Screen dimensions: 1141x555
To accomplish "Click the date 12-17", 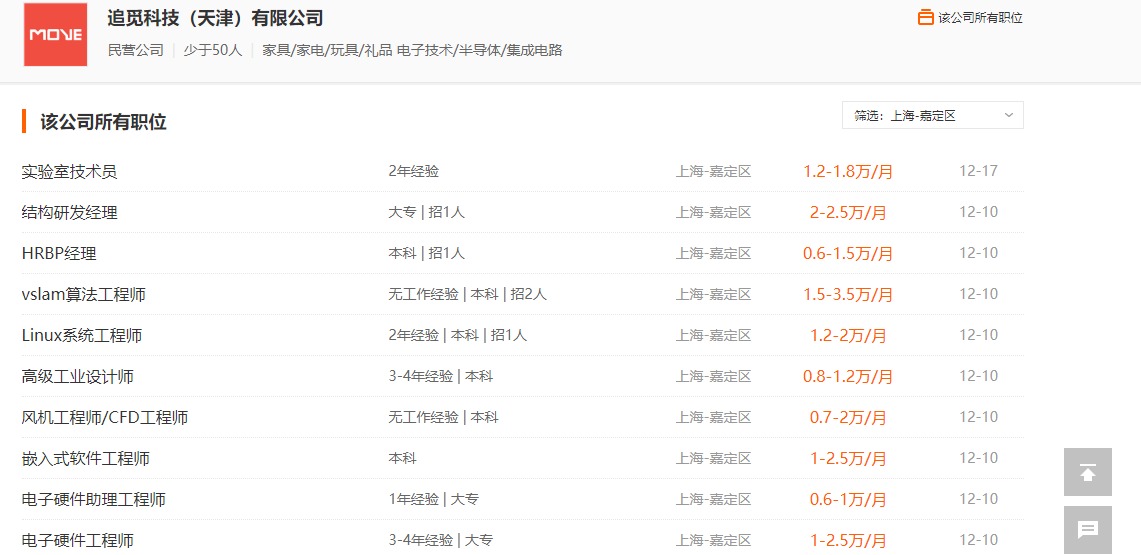I will (978, 172).
